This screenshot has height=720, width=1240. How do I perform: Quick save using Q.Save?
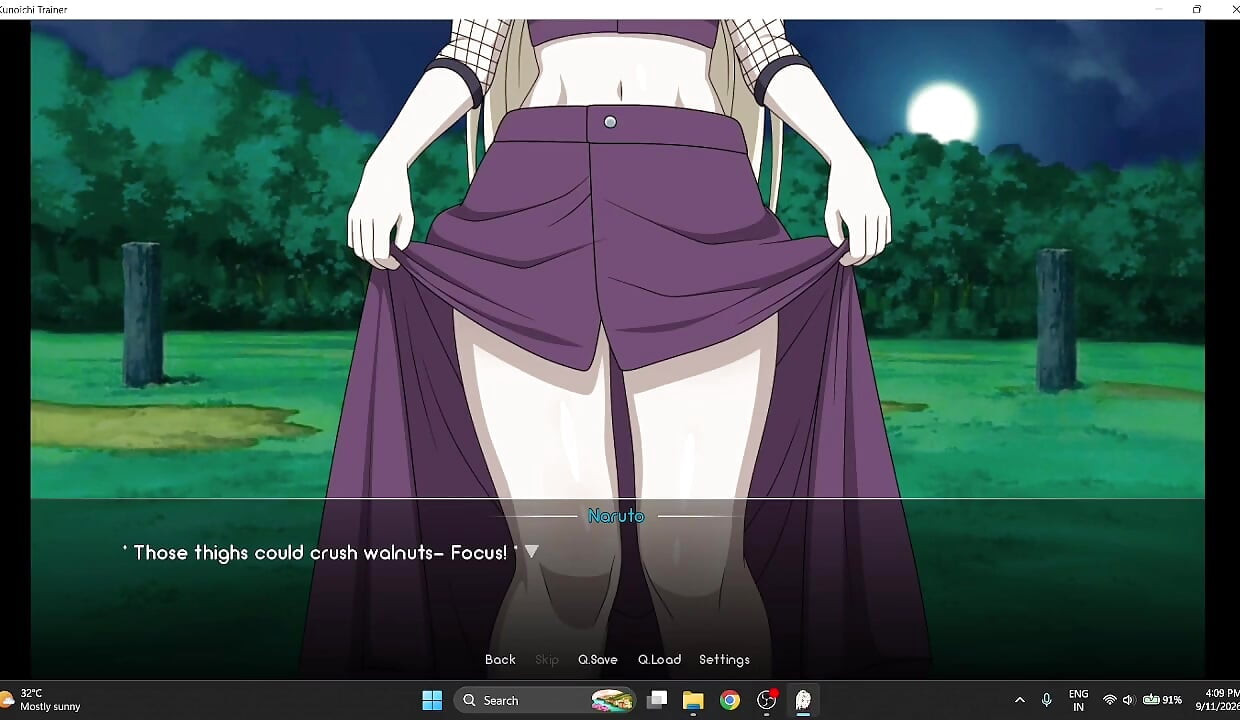tap(598, 660)
